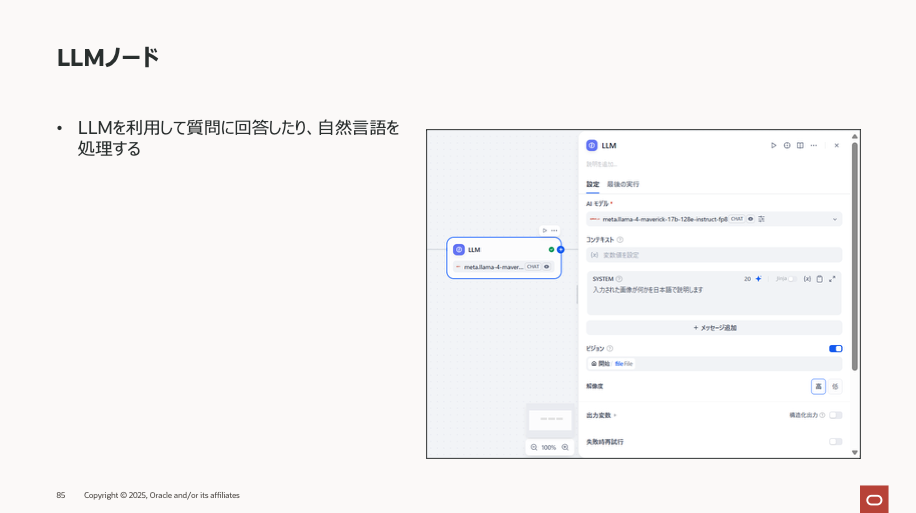The width and height of the screenshot is (916, 513).
Task: Click the context help question mark icon
Action: [620, 240]
